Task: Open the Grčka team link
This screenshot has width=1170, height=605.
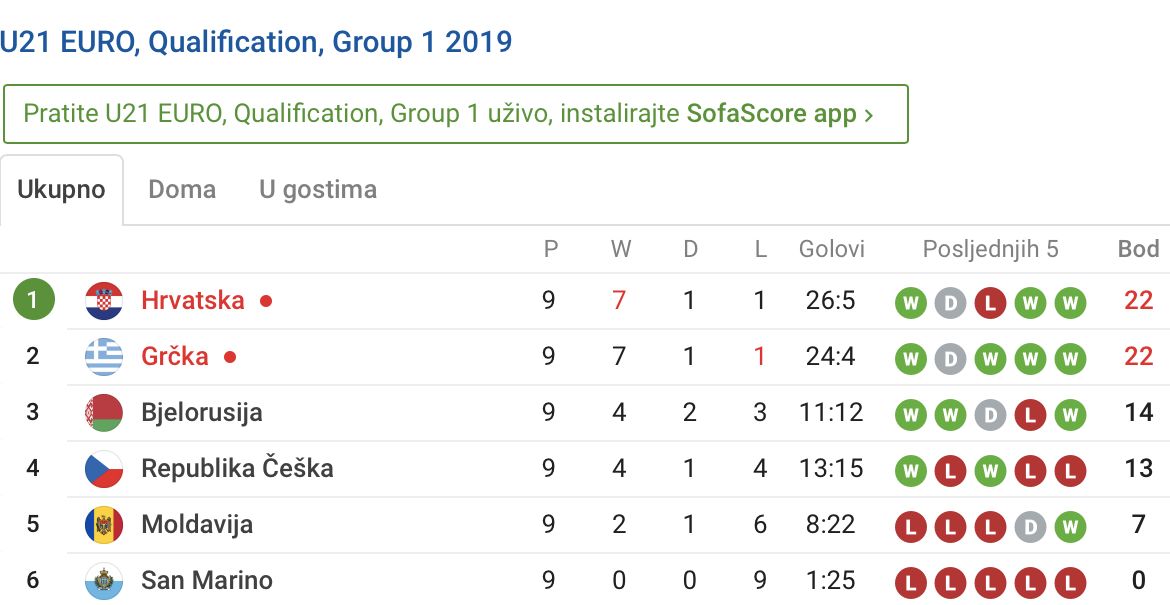Action: [175, 357]
